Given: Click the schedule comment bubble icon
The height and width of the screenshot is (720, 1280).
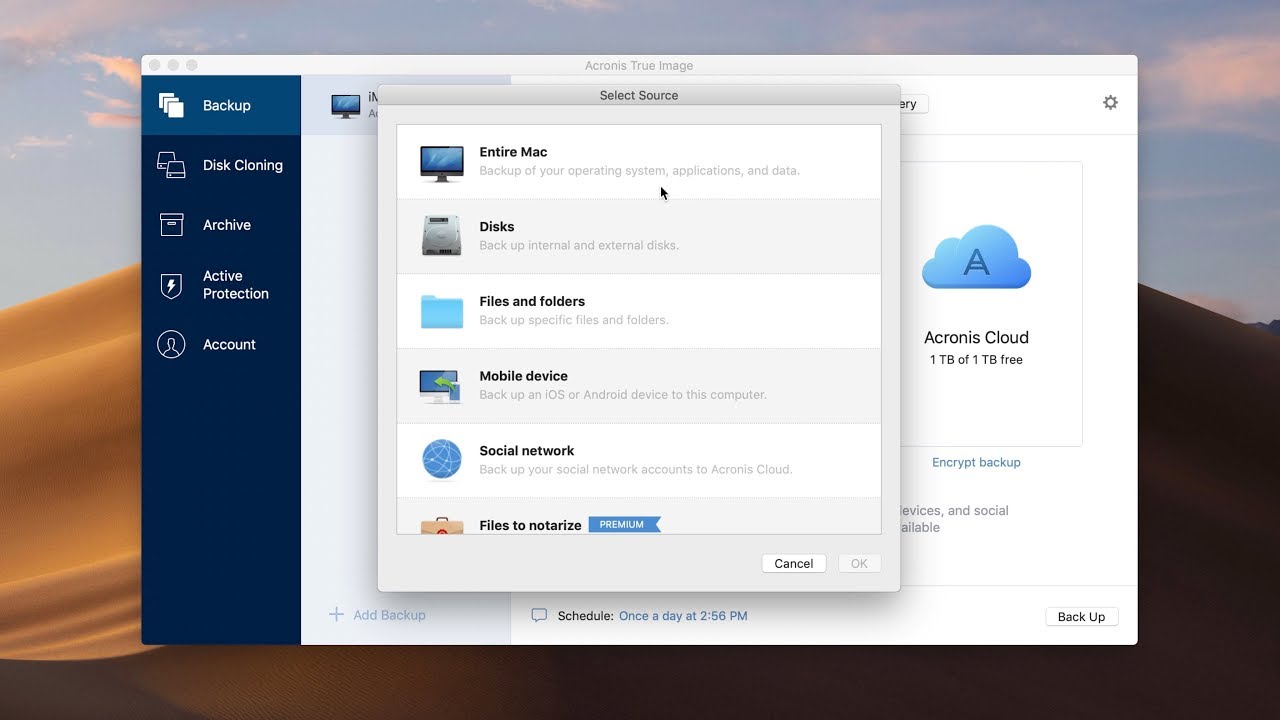Looking at the screenshot, I should [539, 615].
